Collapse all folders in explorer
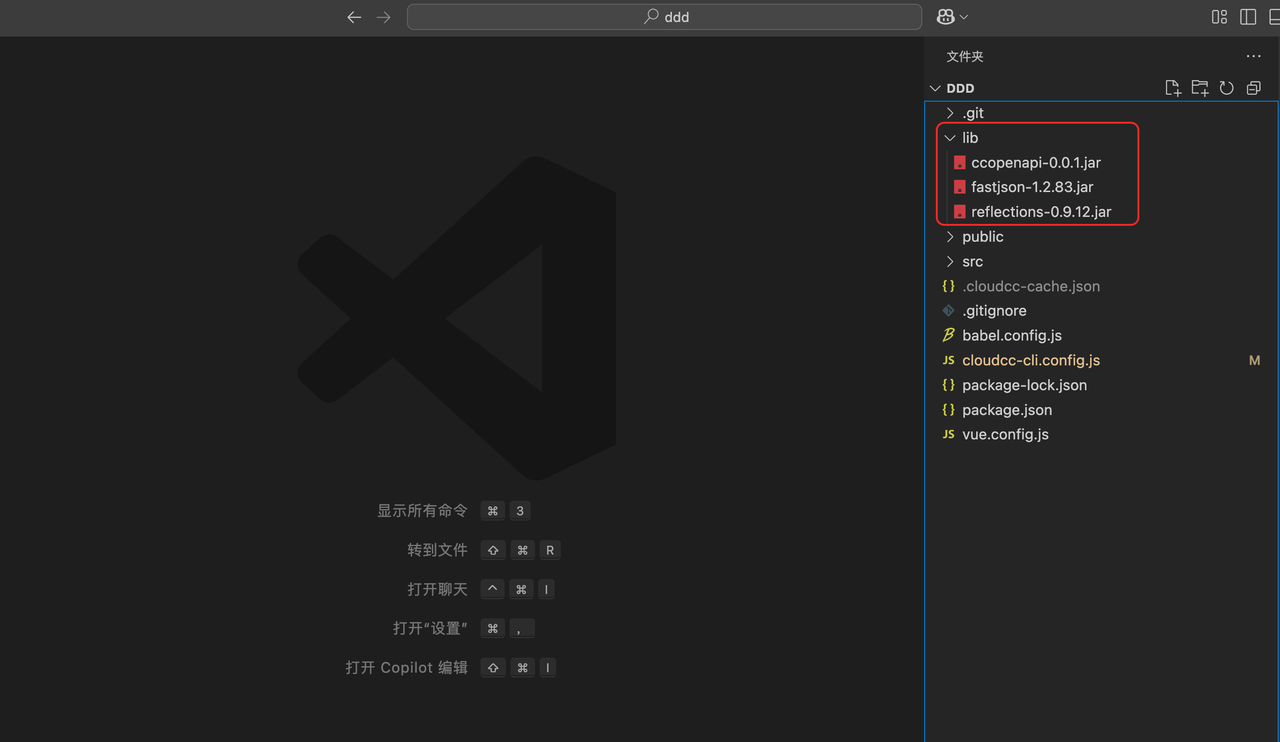The image size is (1280, 742). pos(1254,88)
